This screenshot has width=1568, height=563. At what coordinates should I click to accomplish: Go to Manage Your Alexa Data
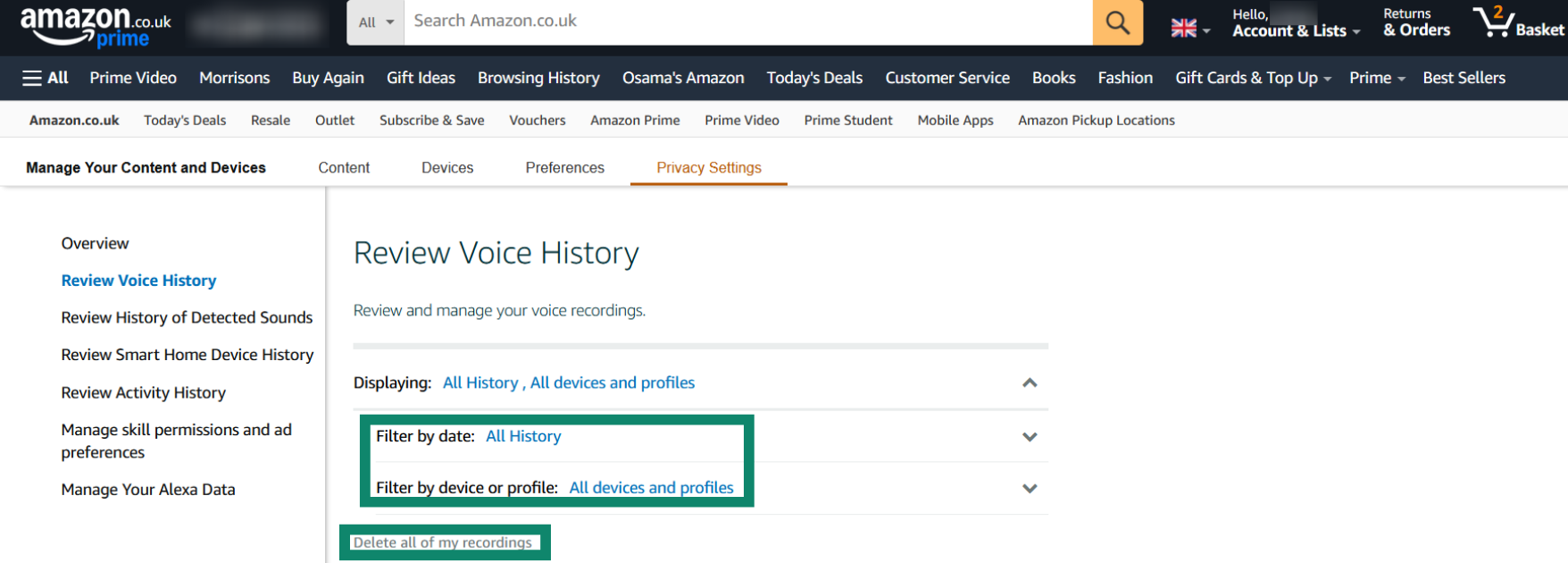point(148,490)
